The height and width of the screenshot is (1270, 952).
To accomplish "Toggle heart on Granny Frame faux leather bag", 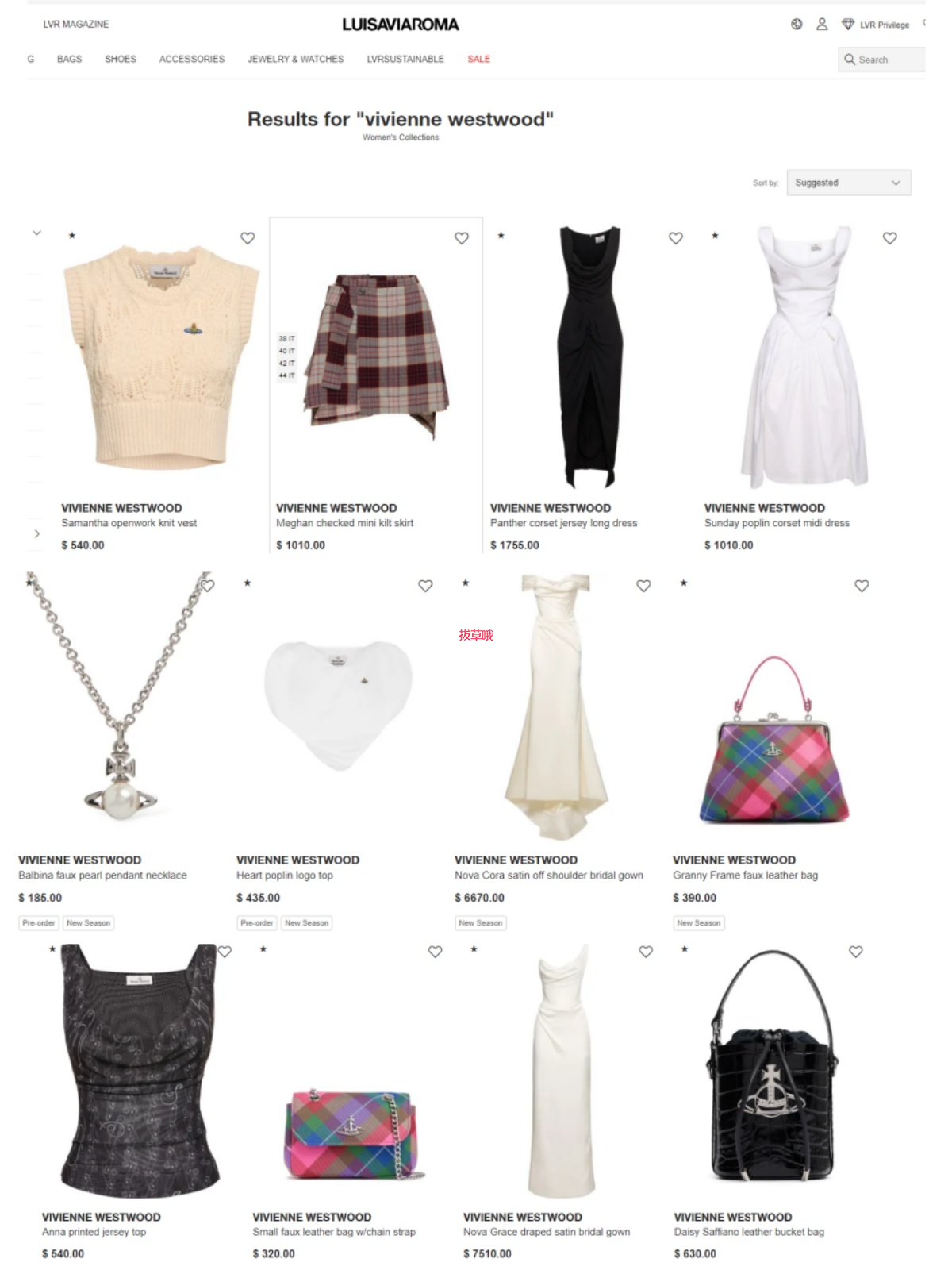I will coord(862,586).
